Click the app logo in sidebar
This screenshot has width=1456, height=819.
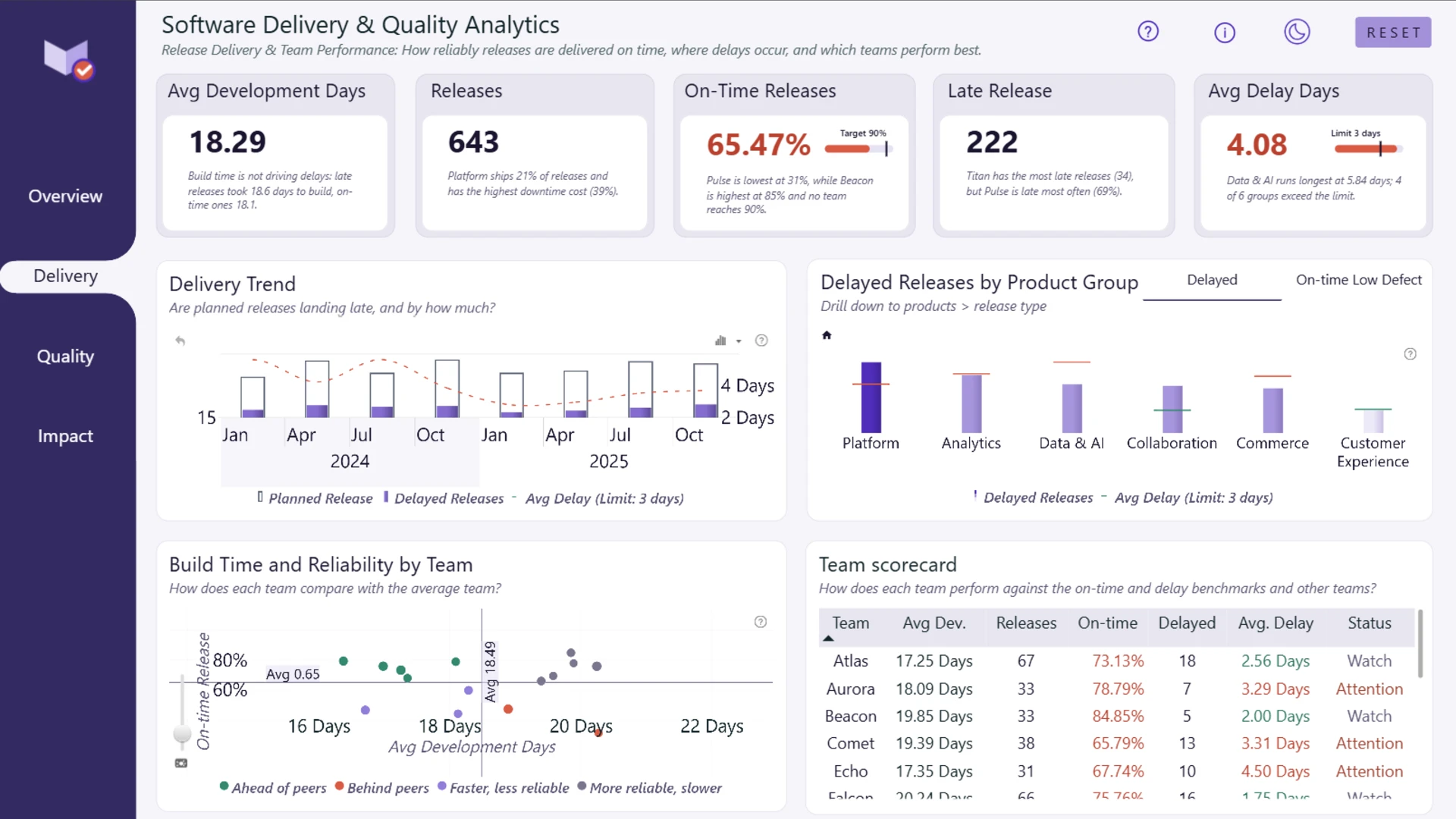pos(68,59)
